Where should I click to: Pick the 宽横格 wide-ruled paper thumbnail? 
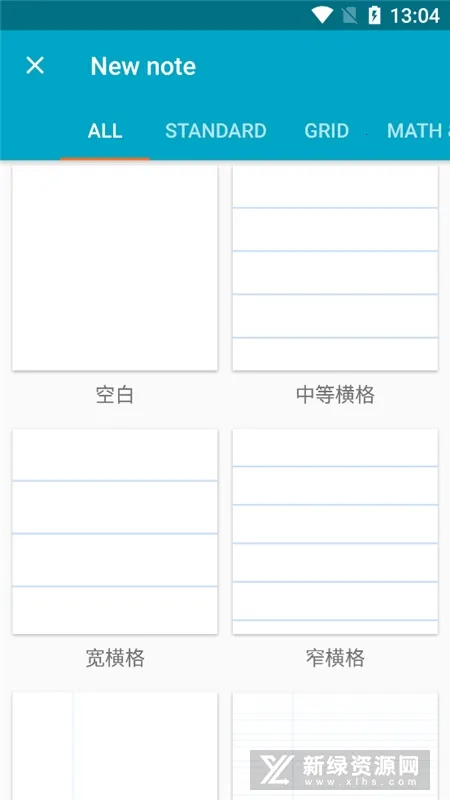click(115, 532)
